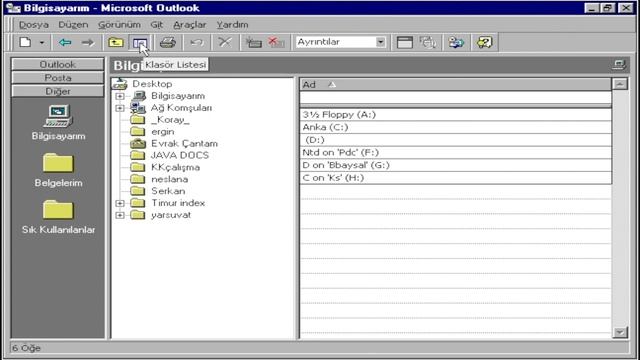Image resolution: width=640 pixels, height=360 pixels.
Task: Switch to the Outlook shortcut group
Action: 58,64
